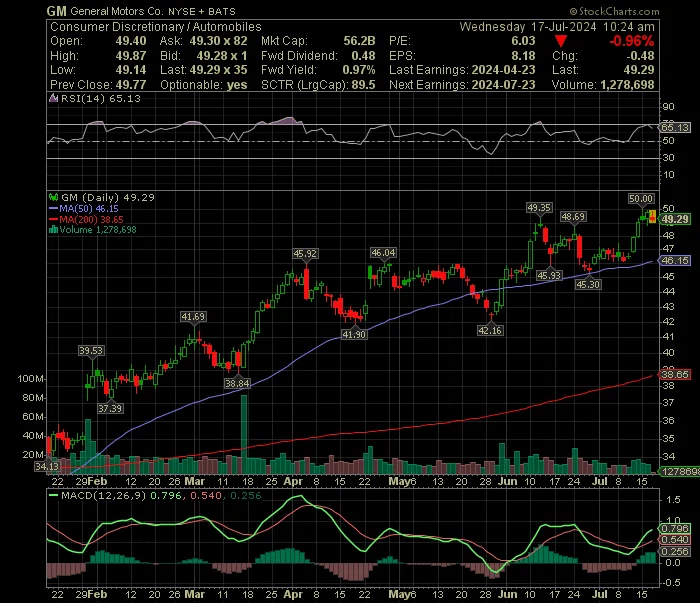This screenshot has height=603, width=700.
Task: Click the MACD histogram axis tag 0.256
Action: click(675, 552)
